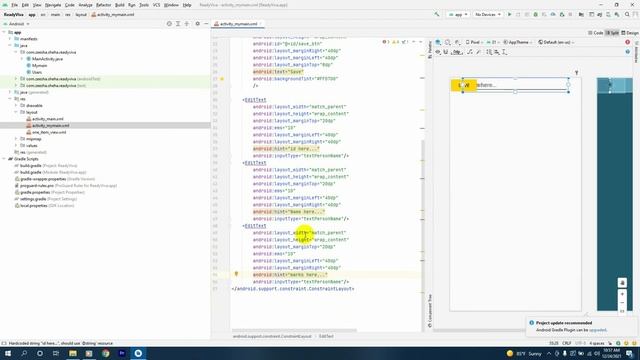The height and width of the screenshot is (360, 640).
Task: Click the ReadyViva breadcrumb
Action: point(13,14)
